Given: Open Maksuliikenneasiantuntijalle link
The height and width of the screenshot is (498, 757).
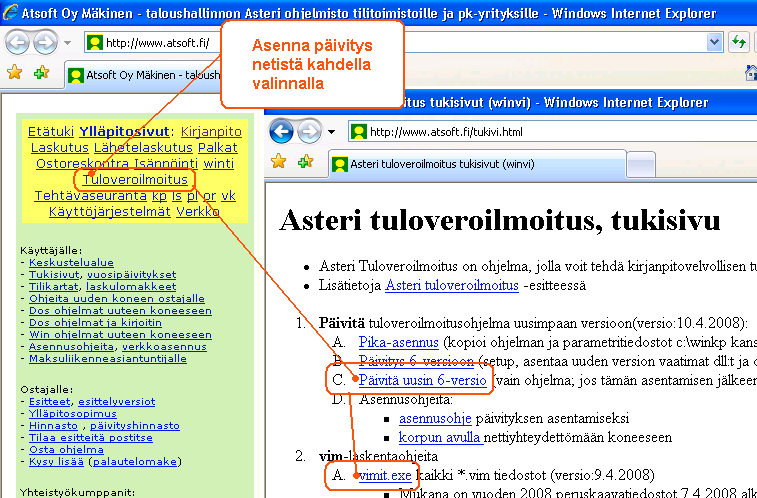Looking at the screenshot, I should coord(108,359).
